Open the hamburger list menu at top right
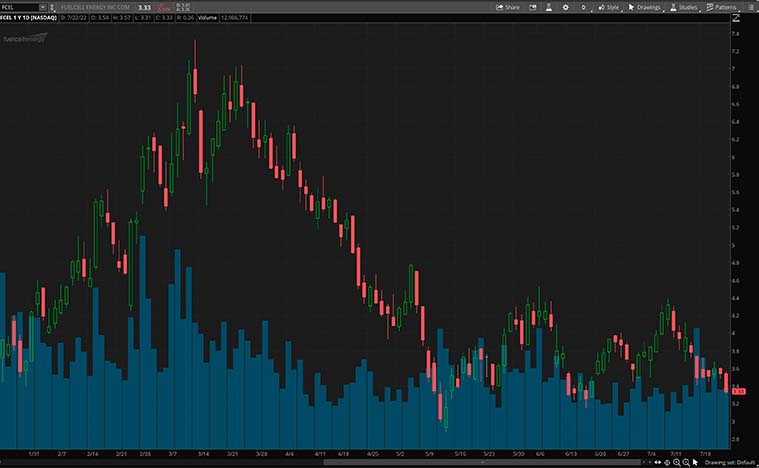Image resolution: width=759 pixels, height=468 pixels. 750,7
